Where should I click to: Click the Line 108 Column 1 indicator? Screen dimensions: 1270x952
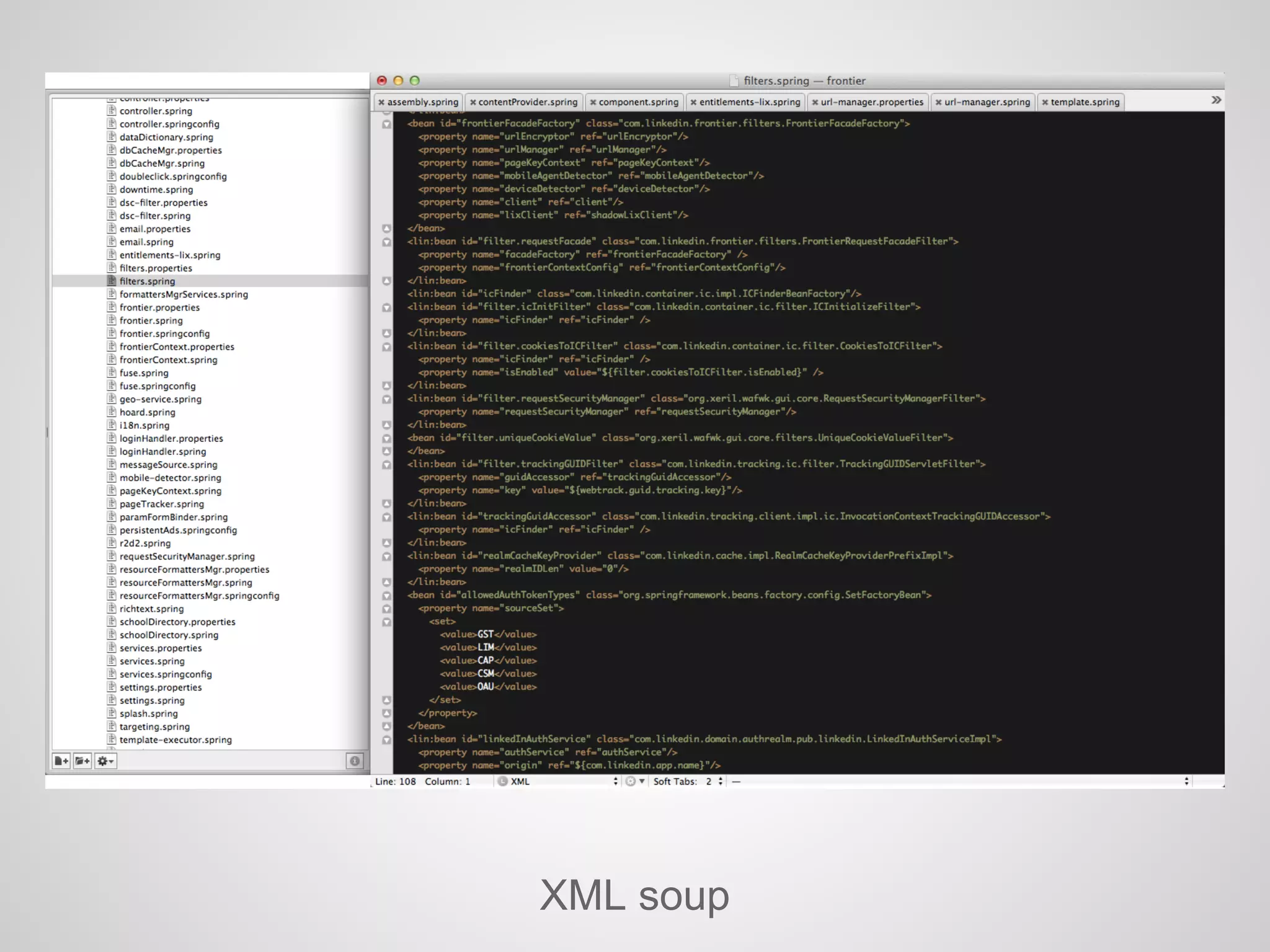click(x=422, y=782)
